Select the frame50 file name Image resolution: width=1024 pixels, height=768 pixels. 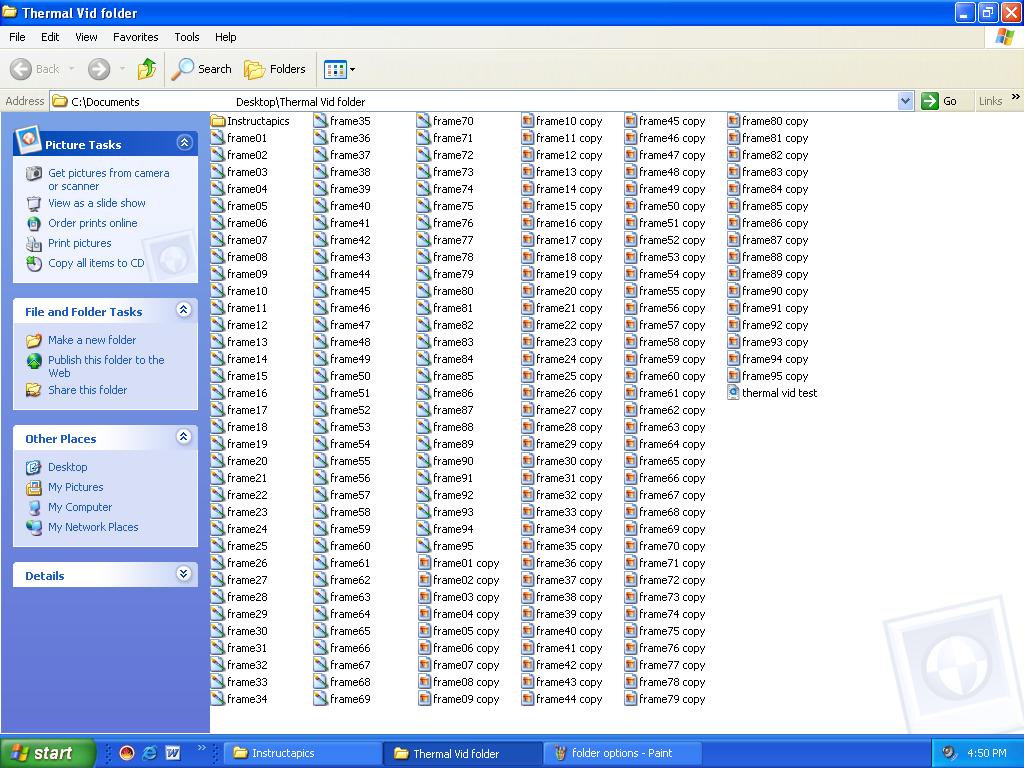click(x=350, y=376)
